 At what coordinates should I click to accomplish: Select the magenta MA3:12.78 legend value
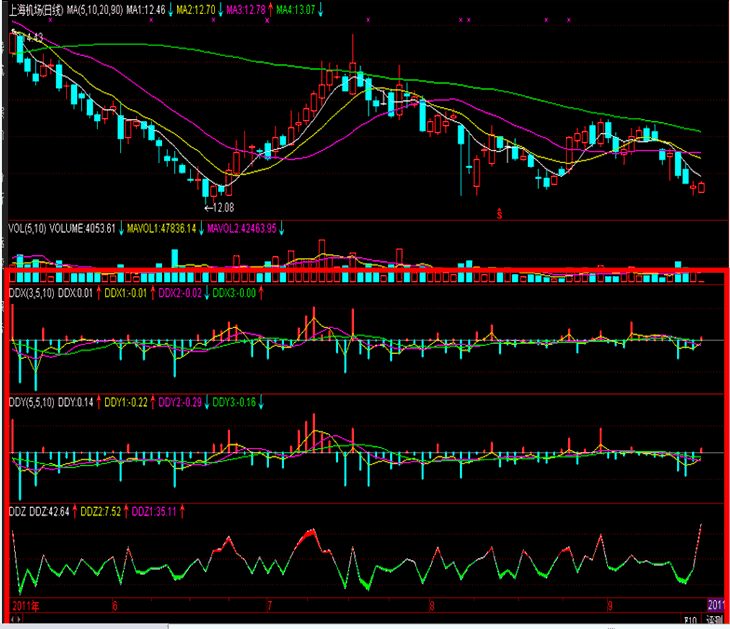[x=246, y=9]
